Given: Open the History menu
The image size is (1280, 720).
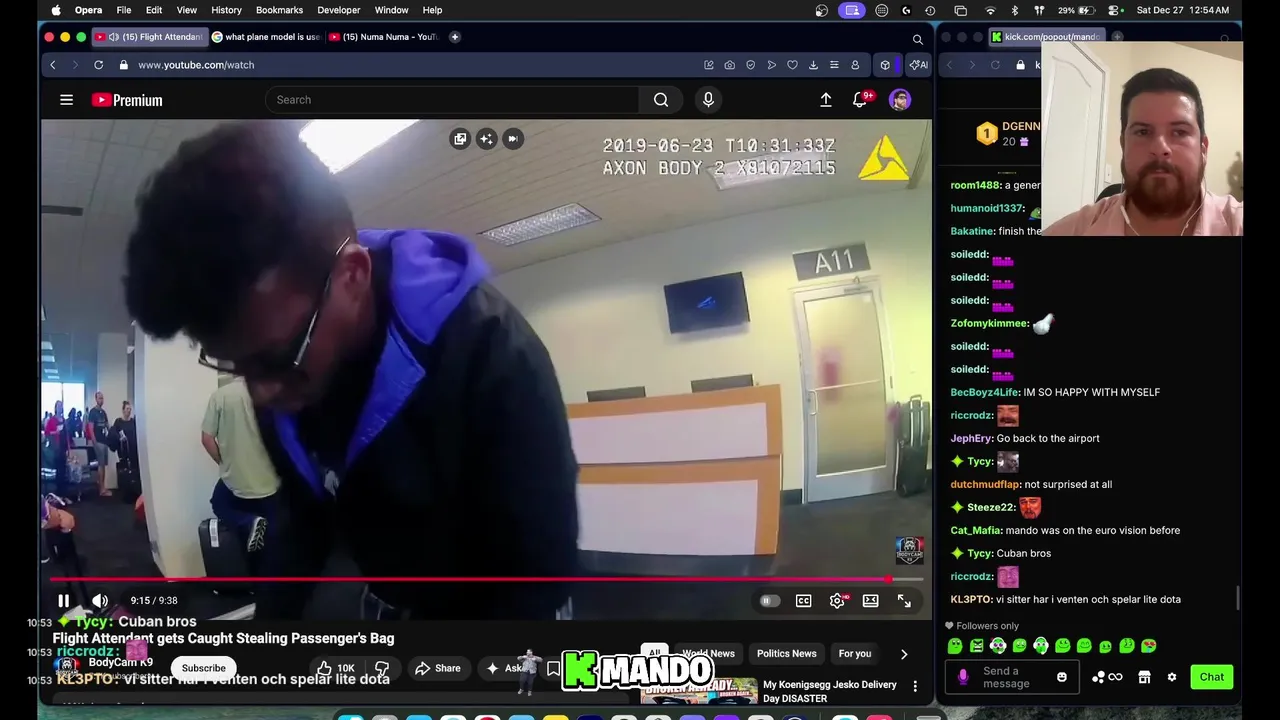Looking at the screenshot, I should tap(226, 10).
